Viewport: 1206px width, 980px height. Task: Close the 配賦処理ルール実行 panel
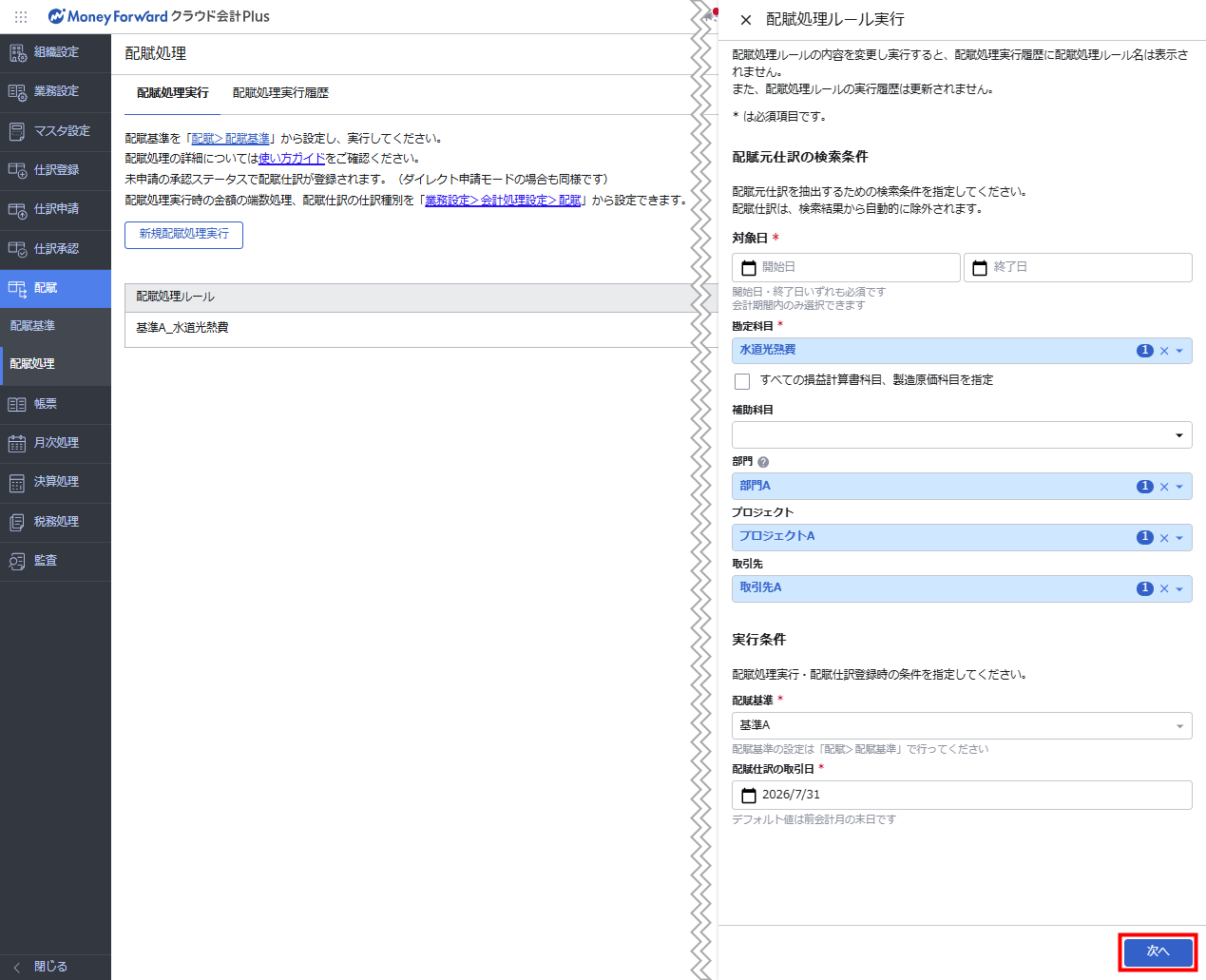(x=746, y=20)
